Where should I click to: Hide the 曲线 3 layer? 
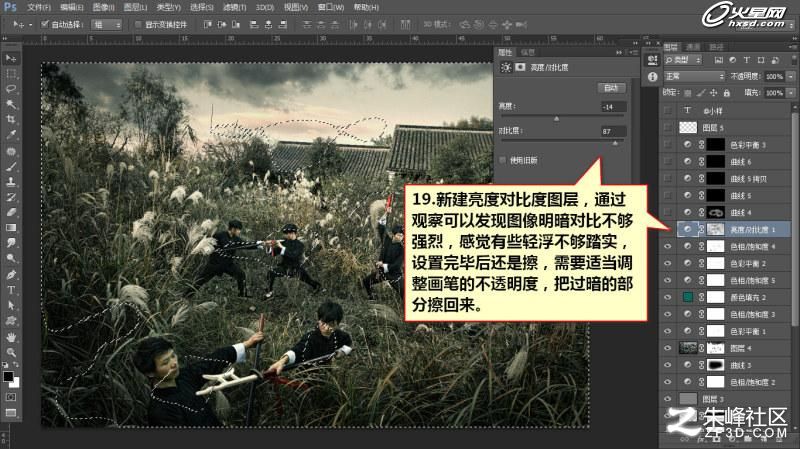coord(667,365)
